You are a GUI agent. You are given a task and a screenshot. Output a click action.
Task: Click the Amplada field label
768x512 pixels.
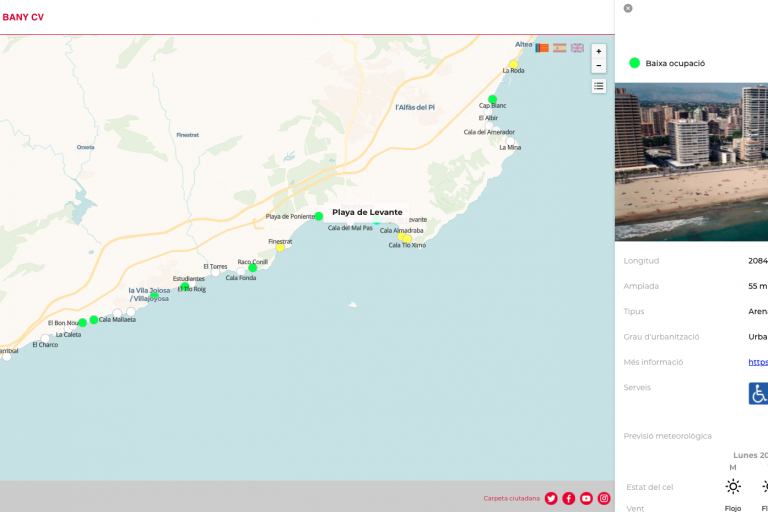[x=641, y=286]
